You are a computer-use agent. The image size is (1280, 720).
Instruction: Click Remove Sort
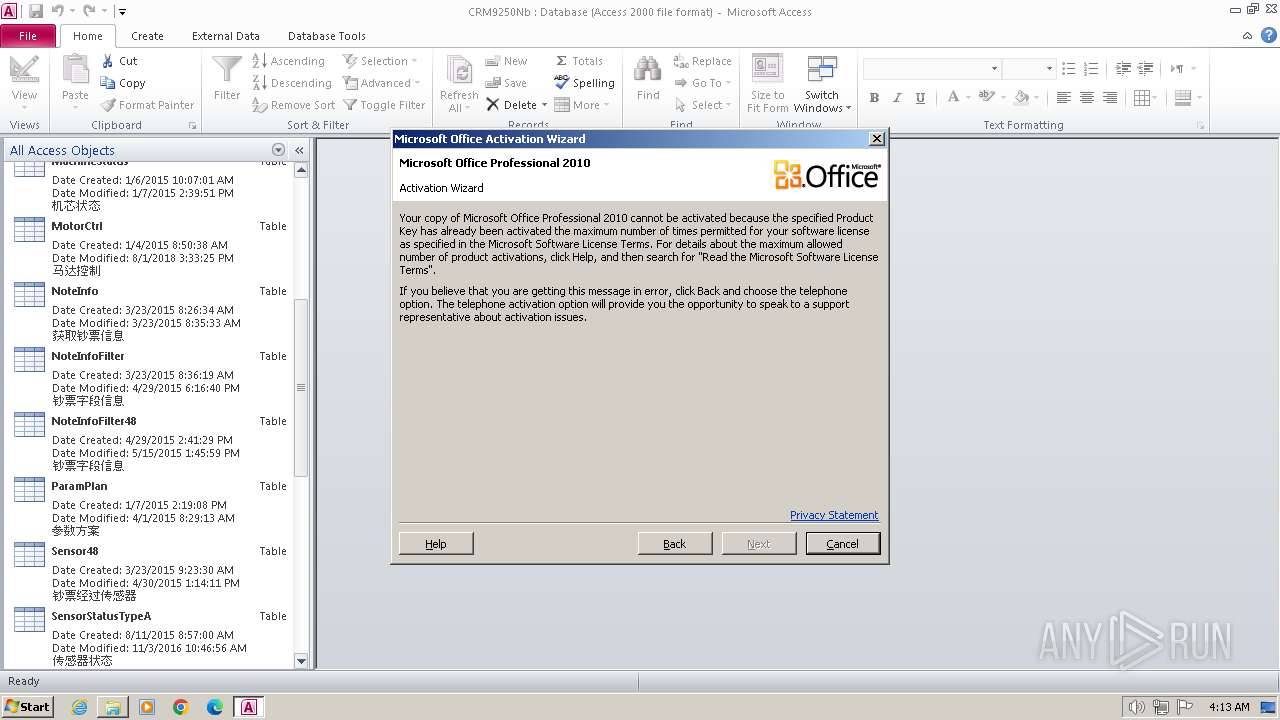(x=293, y=105)
